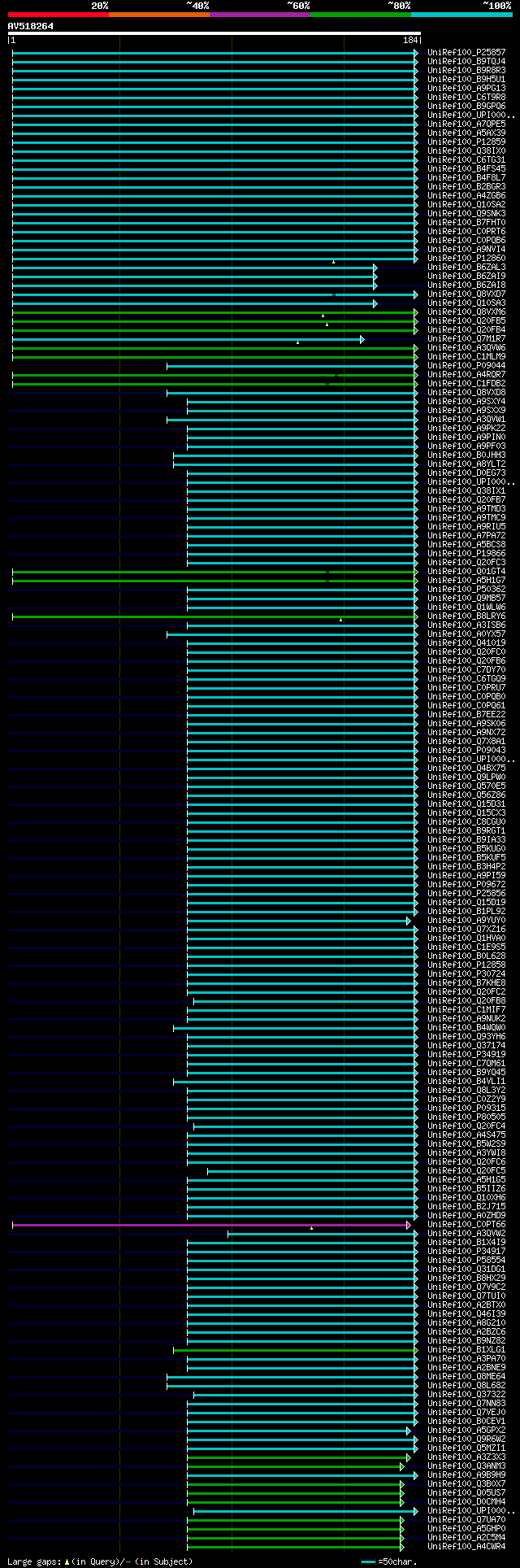Select the UniRef100_Q8VXD7 label
The image size is (520, 1568).
click(x=466, y=294)
